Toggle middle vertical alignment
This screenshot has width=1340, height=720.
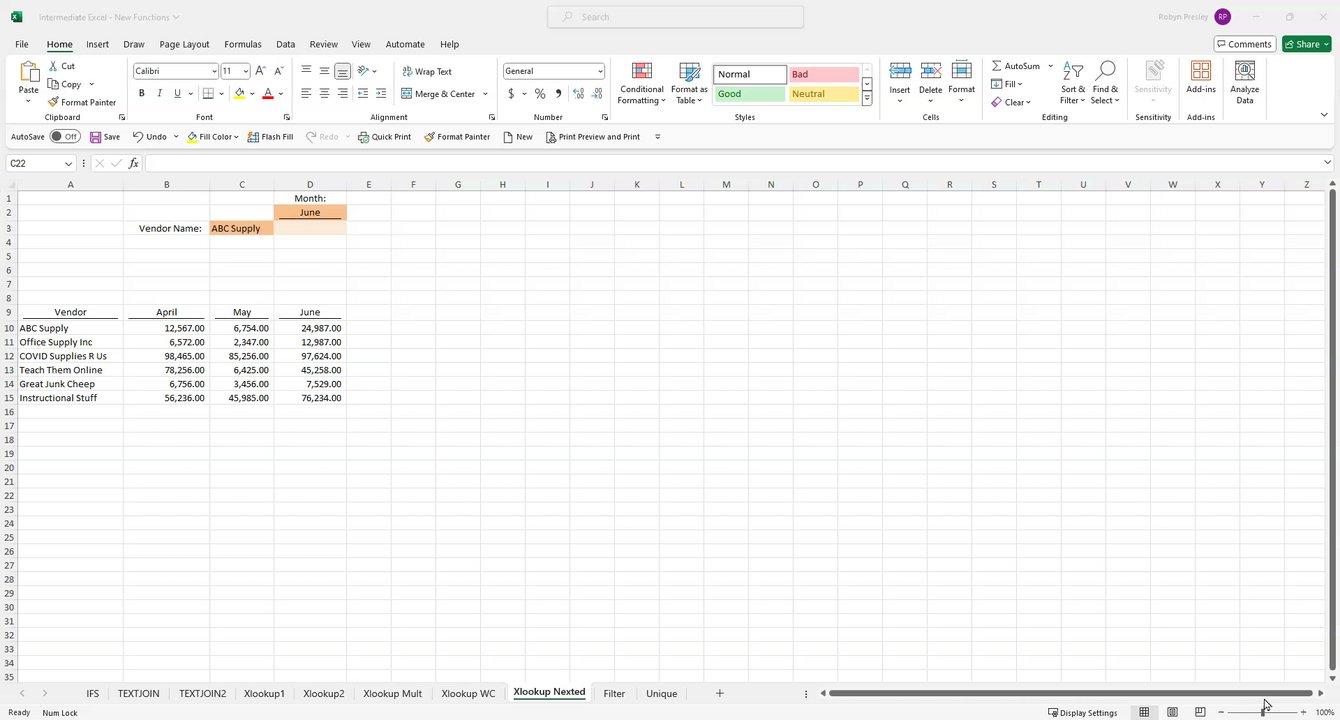(x=324, y=71)
